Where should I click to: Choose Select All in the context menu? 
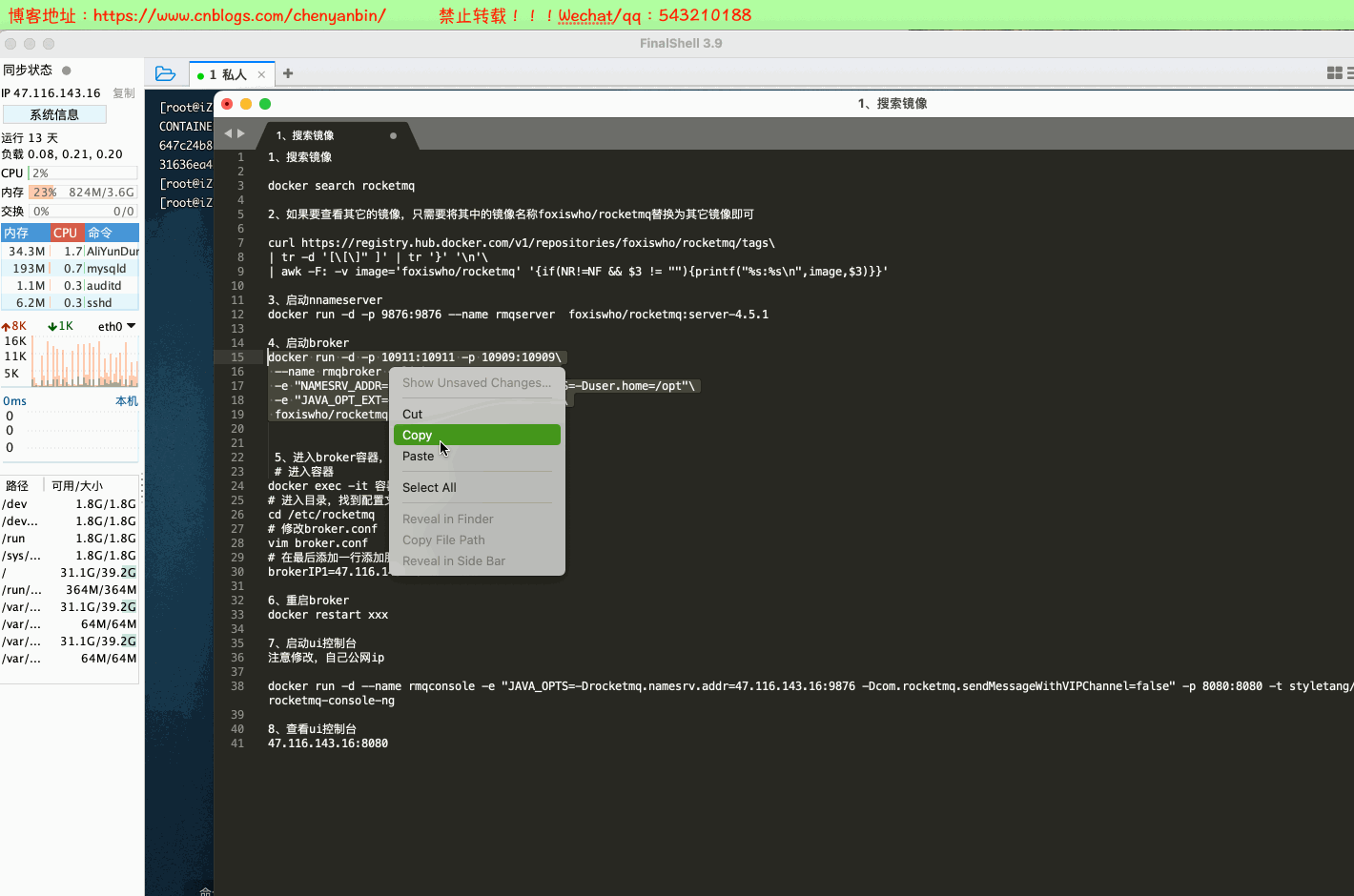click(477, 487)
